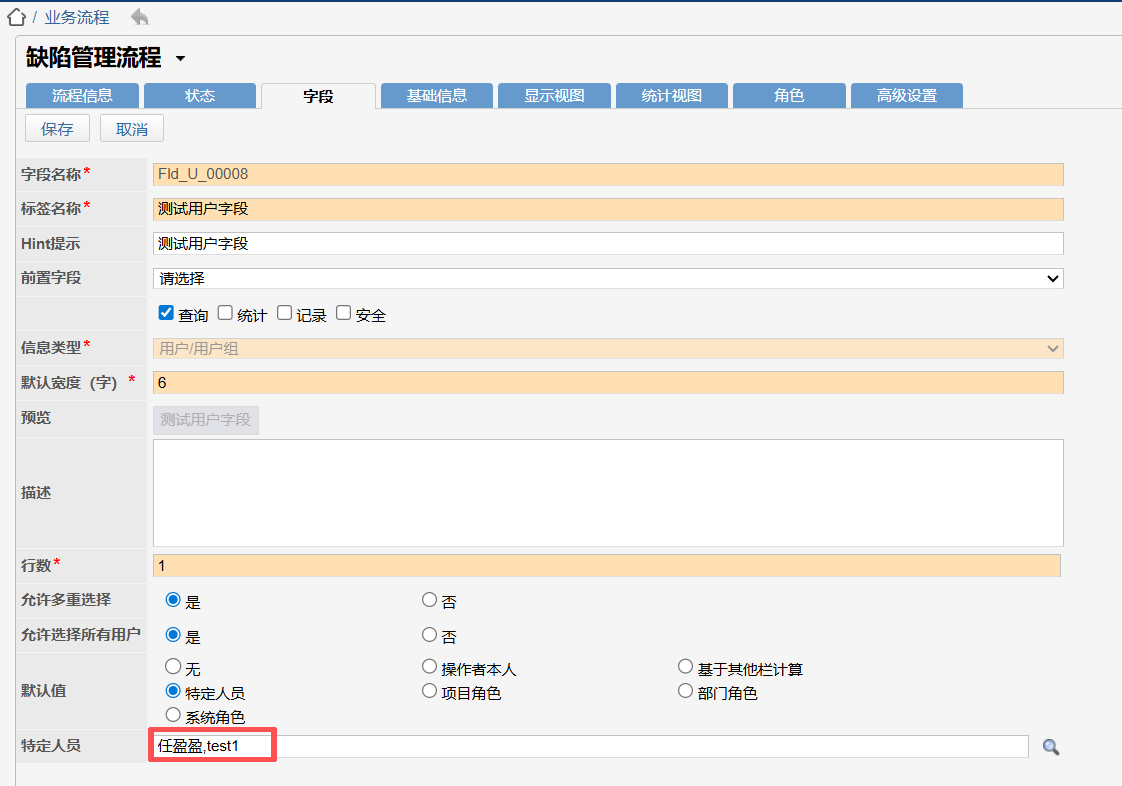Tick the 安全 checkbox
The width and height of the screenshot is (1122, 786).
[x=343, y=313]
